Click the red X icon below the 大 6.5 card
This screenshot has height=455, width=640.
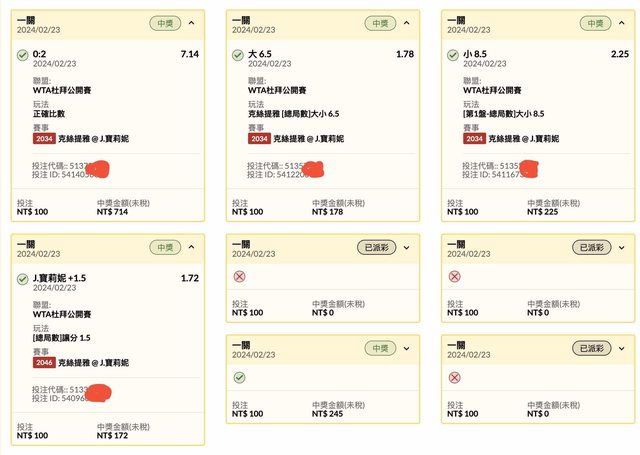click(x=238, y=276)
